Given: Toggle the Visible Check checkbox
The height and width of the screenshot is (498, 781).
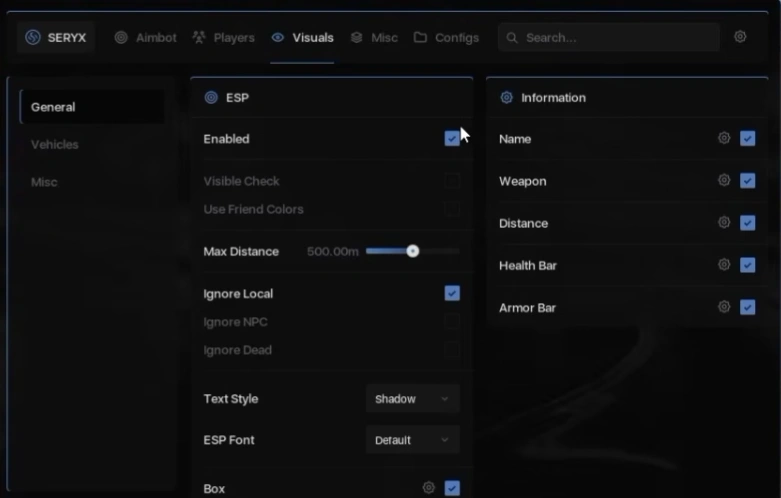Looking at the screenshot, I should pyautogui.click(x=452, y=181).
